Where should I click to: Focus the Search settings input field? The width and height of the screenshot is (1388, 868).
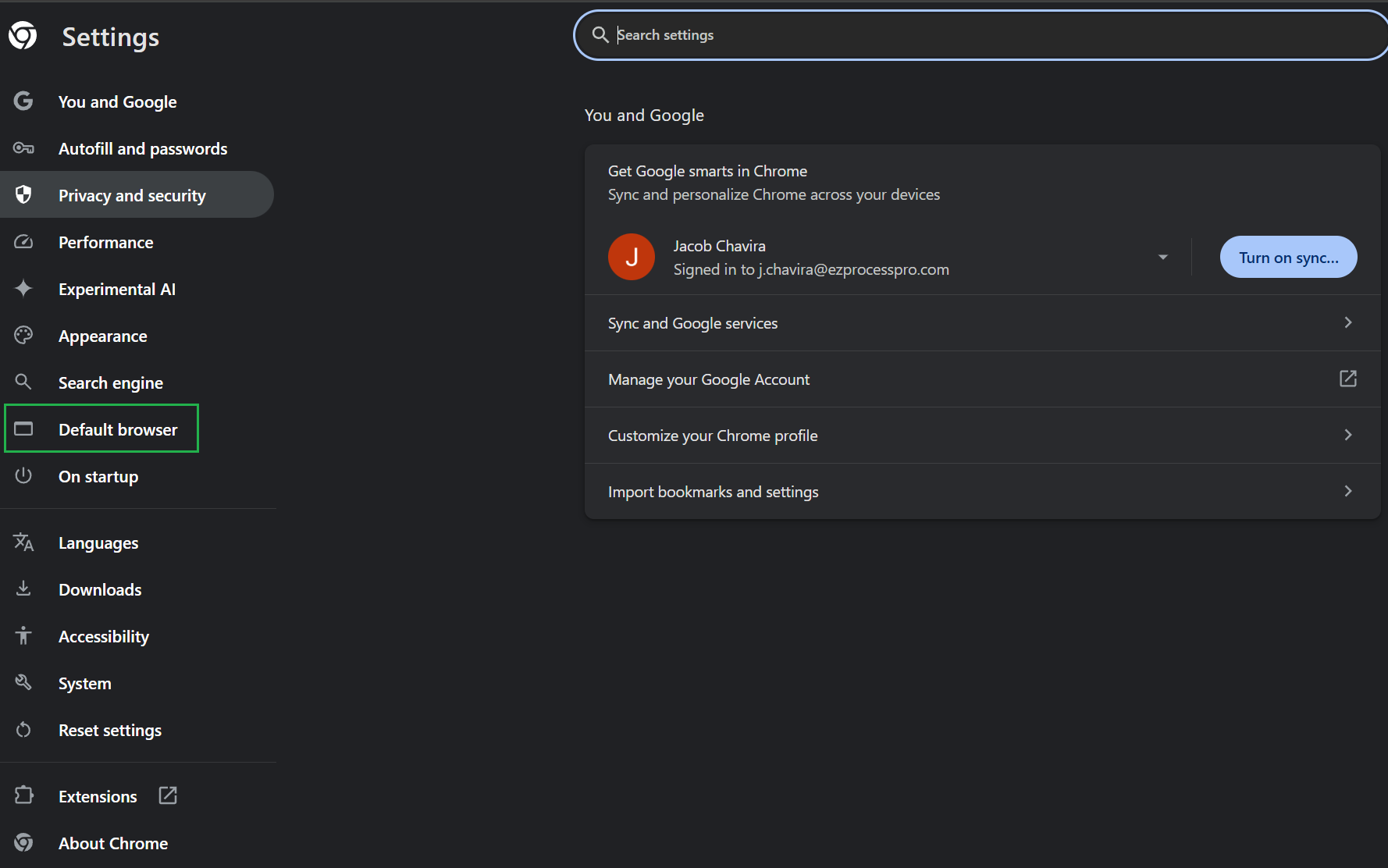(x=981, y=34)
